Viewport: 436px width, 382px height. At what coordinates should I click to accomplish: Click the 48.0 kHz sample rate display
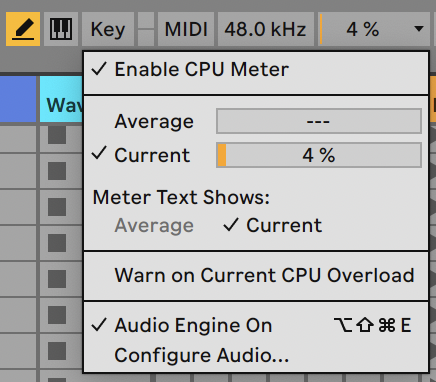click(266, 29)
